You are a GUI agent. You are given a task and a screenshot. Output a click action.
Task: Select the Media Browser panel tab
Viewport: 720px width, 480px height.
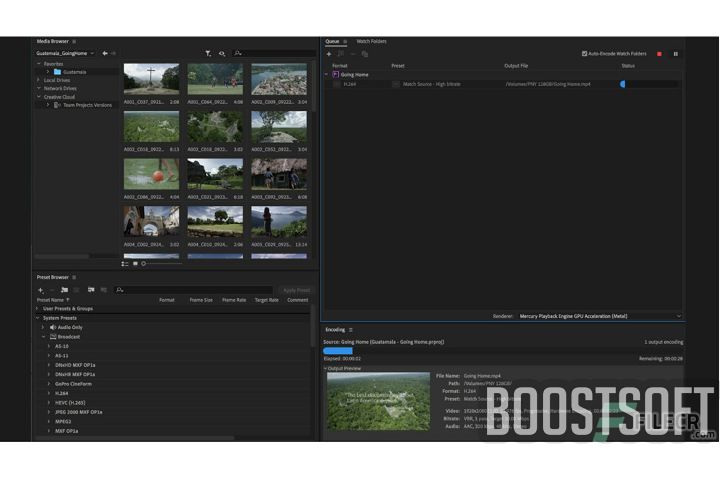pos(52,41)
